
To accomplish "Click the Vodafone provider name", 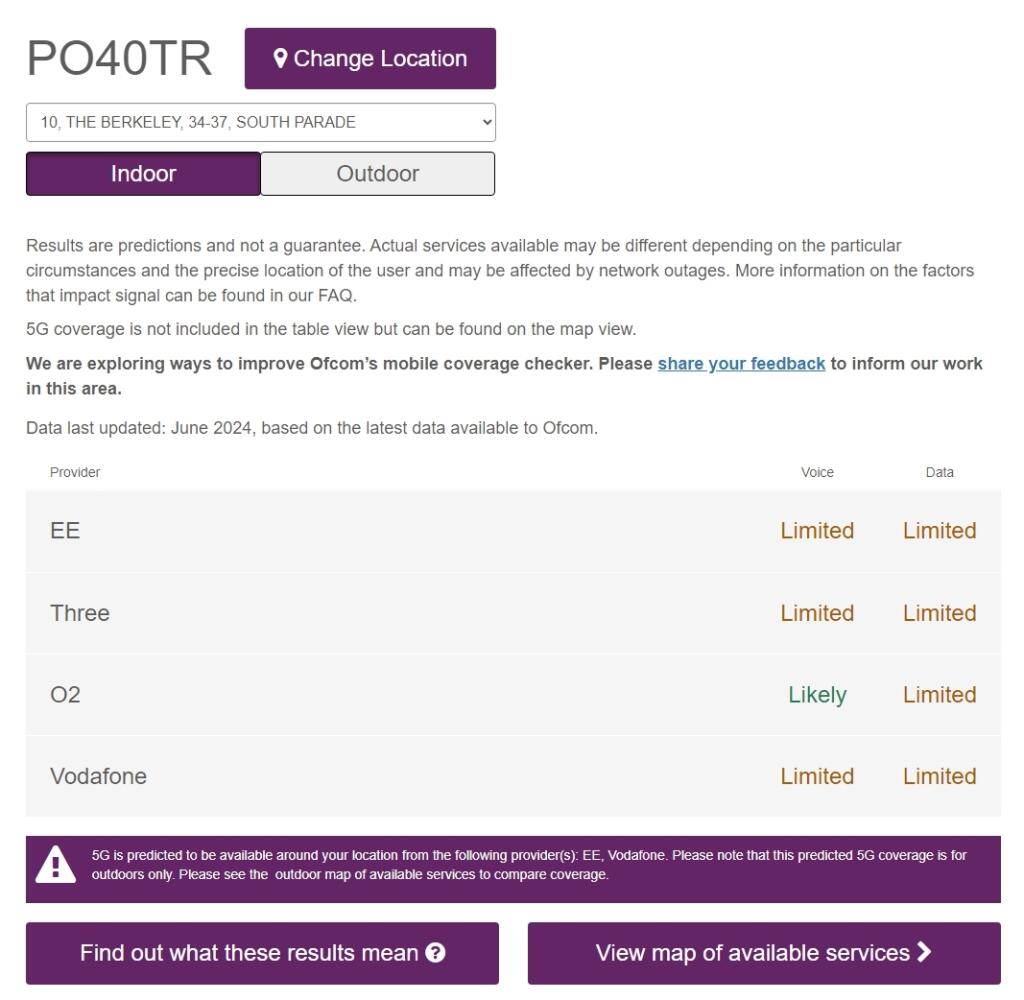I will click(x=99, y=776).
